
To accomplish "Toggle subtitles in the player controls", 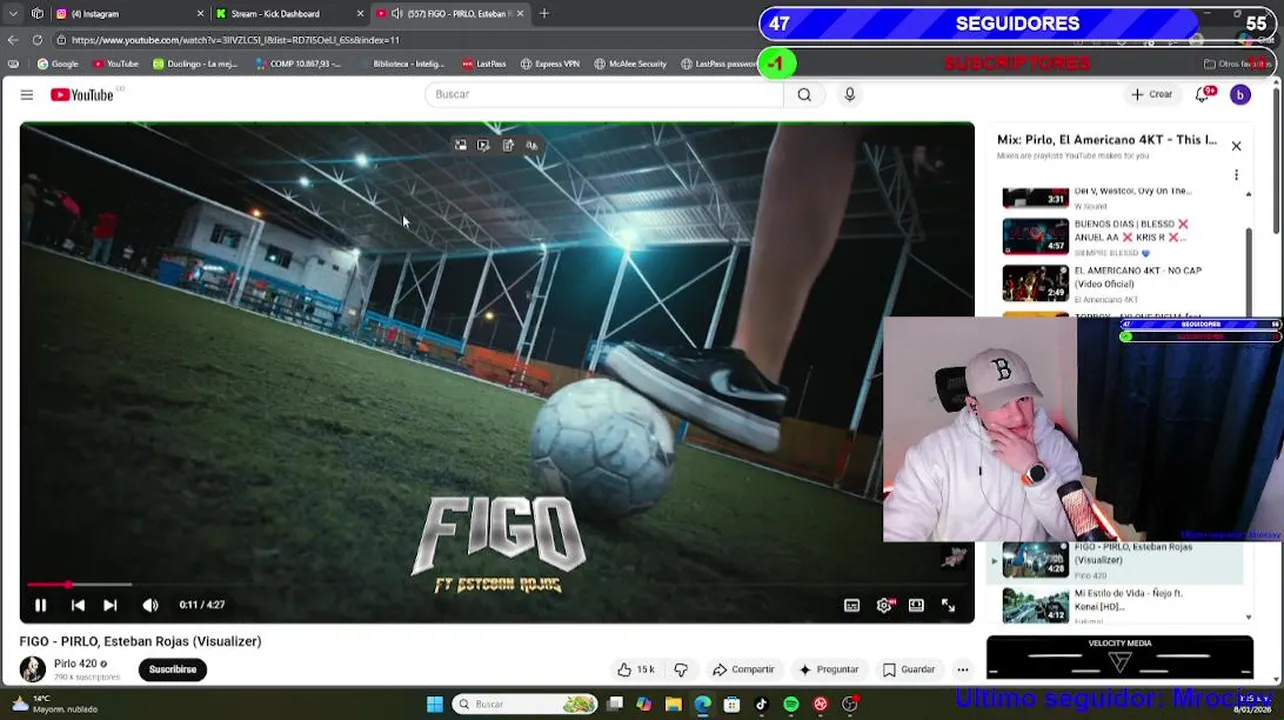I will tap(852, 605).
